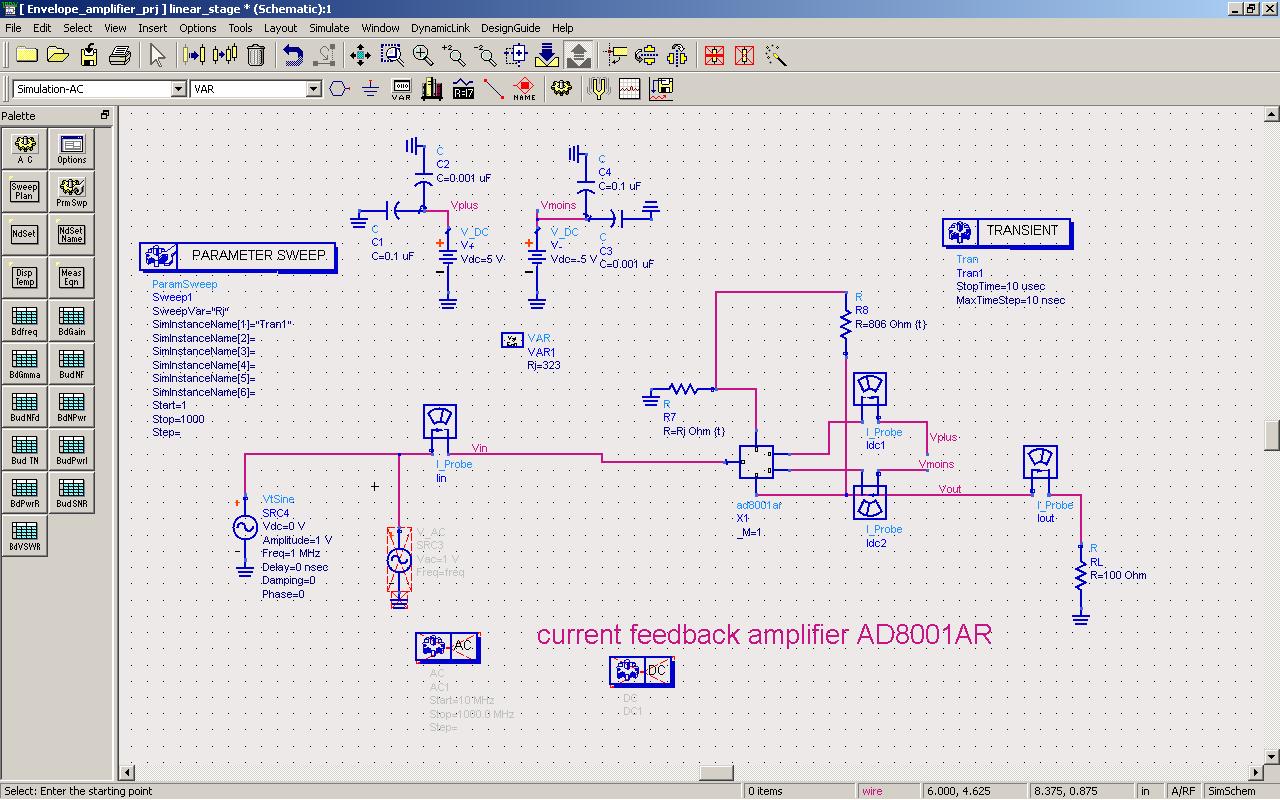Click the wire/pin NAME label icon

pyautogui.click(x=524, y=89)
